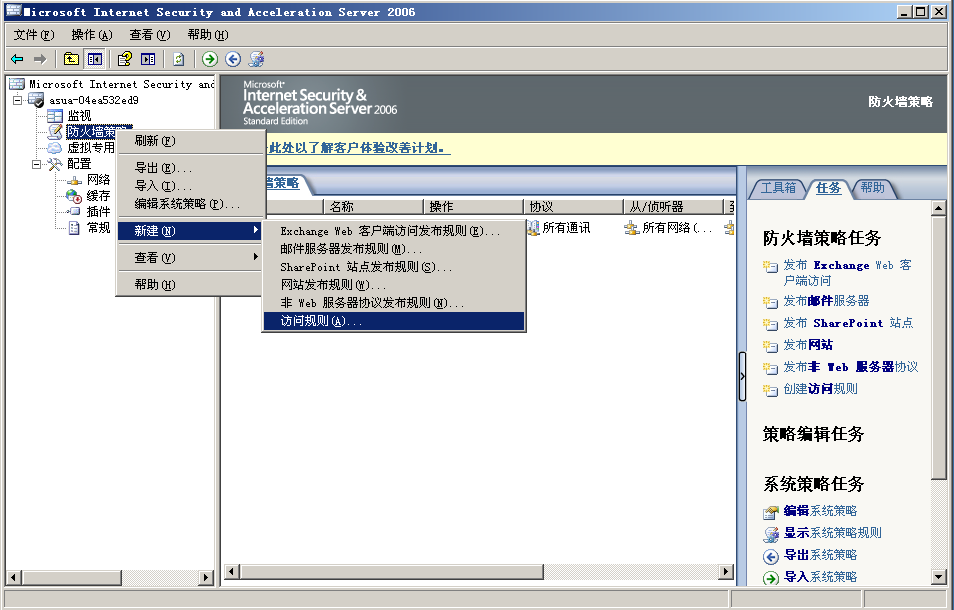Viewport: 954px width, 610px height.
Task: Toggle the action pane toolbar icon
Action: pyautogui.click(x=148, y=59)
